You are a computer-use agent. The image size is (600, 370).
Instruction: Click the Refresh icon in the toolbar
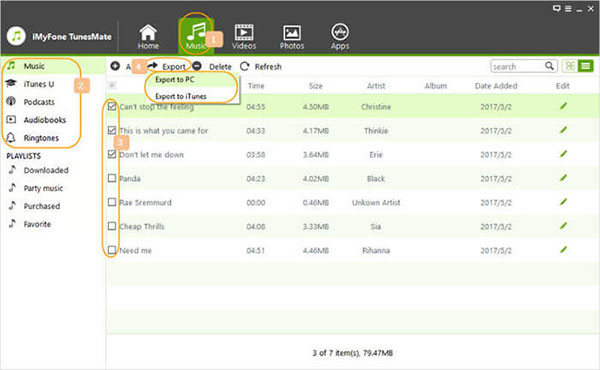[245, 67]
